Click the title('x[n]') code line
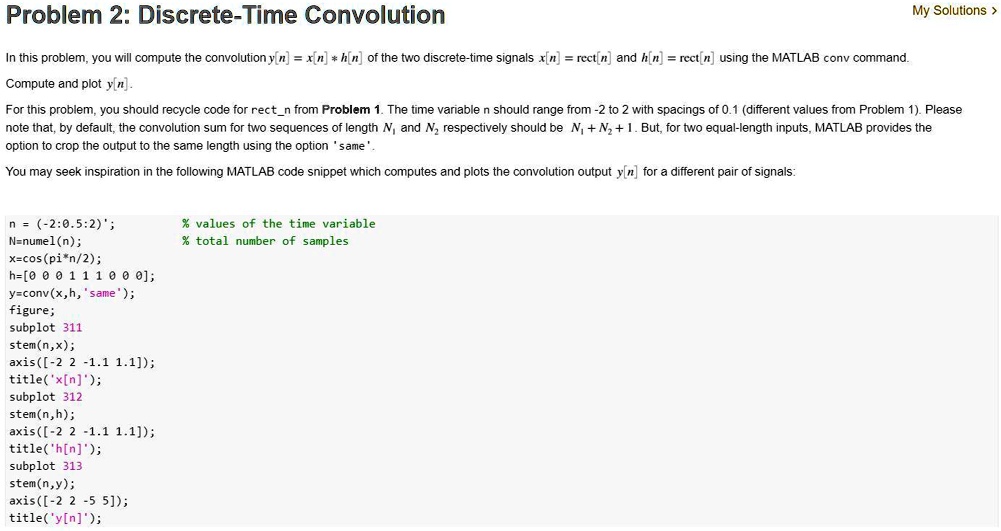 56,380
